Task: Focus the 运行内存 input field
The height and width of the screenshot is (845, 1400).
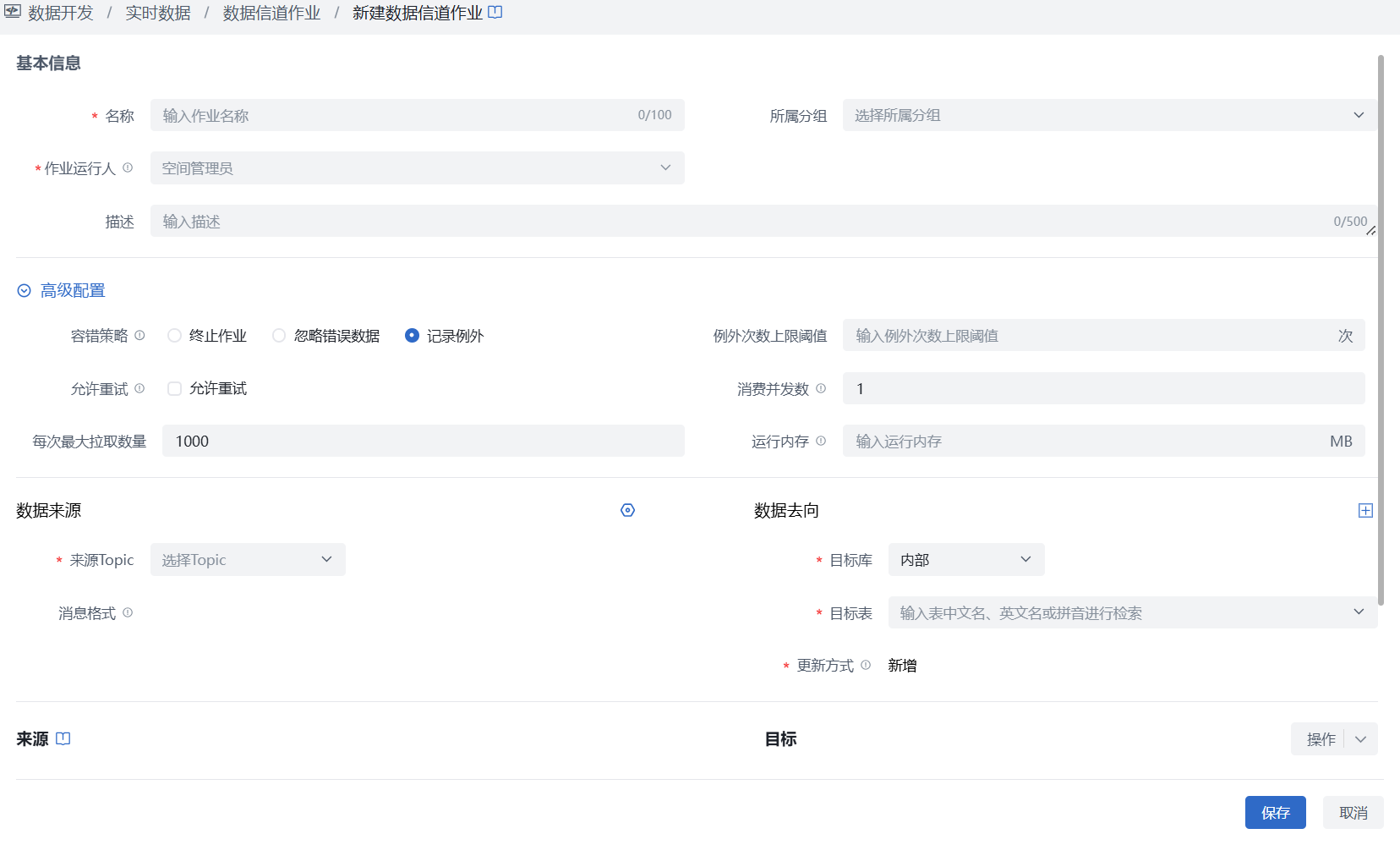Action: click(1103, 441)
